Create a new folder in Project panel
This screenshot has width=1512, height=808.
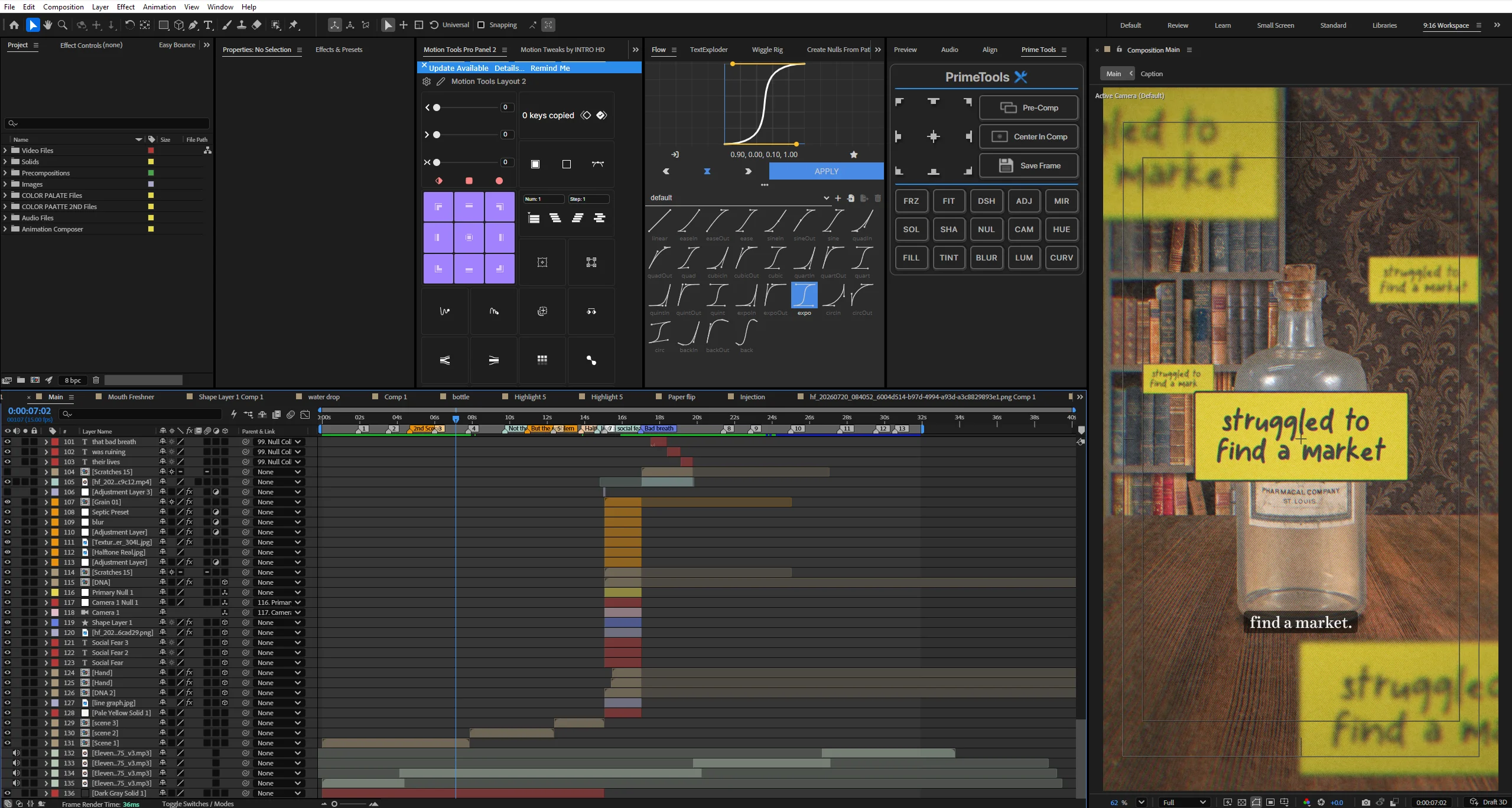point(21,380)
